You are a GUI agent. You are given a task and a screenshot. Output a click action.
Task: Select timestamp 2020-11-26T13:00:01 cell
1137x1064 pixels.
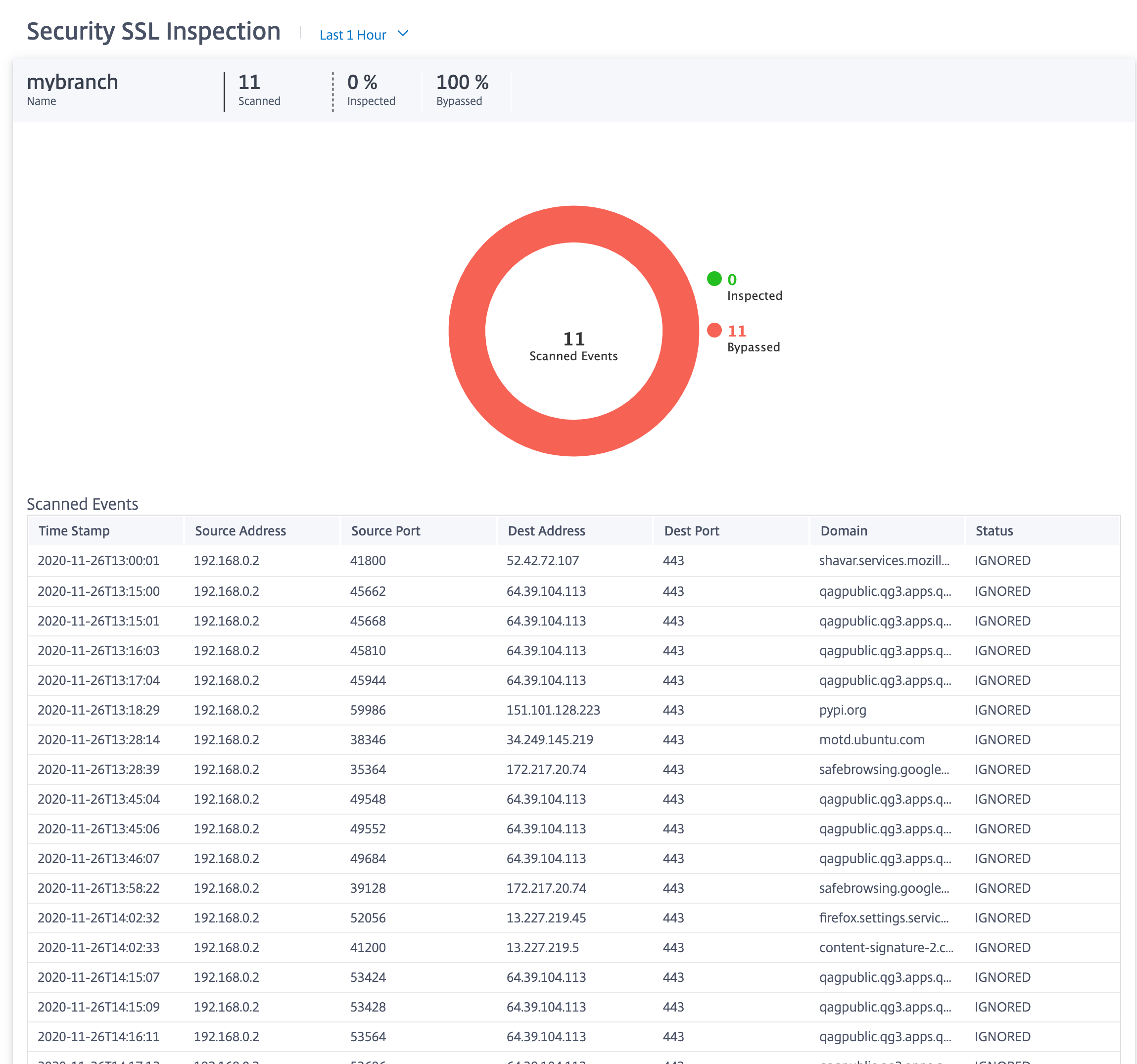(x=98, y=561)
